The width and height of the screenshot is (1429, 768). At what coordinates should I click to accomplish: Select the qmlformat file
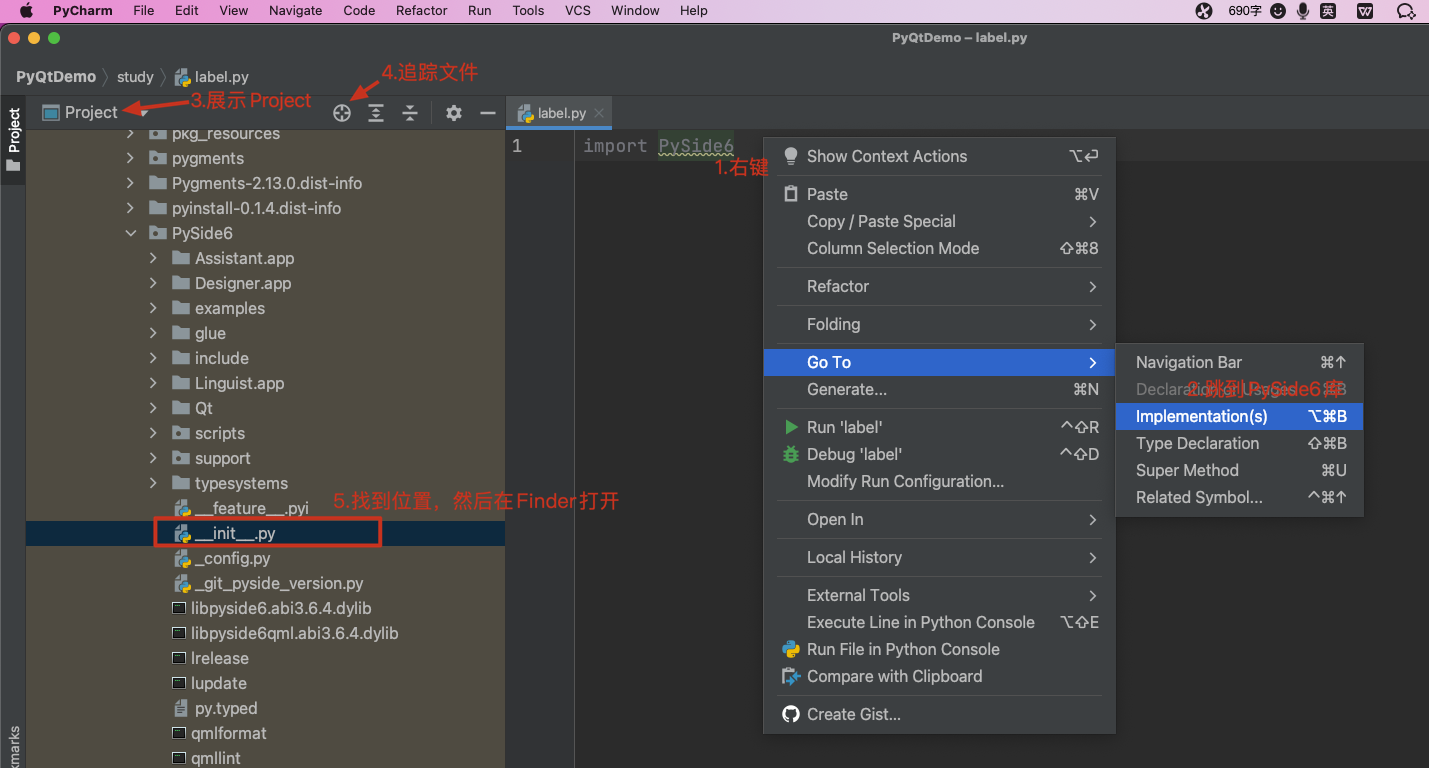pos(265,734)
